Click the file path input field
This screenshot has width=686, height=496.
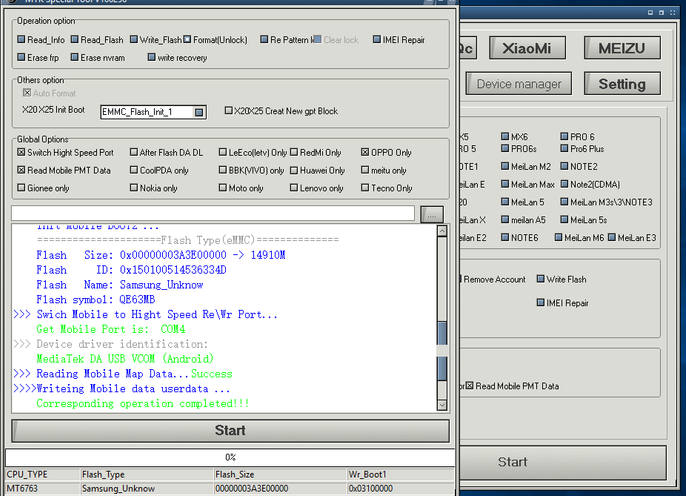tap(213, 213)
